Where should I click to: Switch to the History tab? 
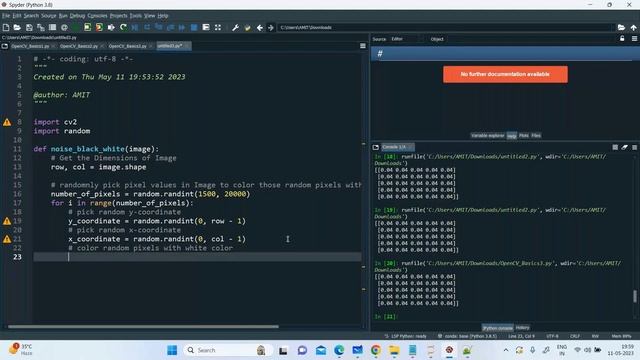(522, 327)
